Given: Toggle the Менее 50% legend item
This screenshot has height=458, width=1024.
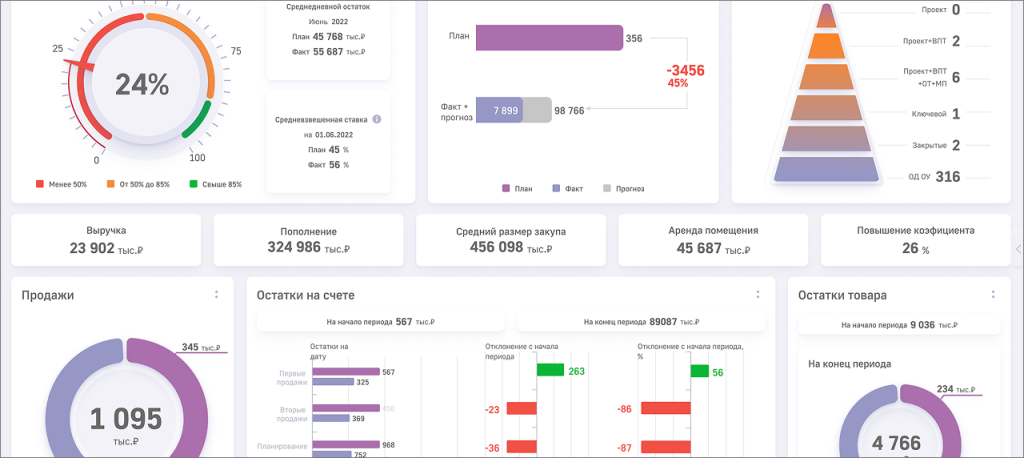Looking at the screenshot, I should pyautogui.click(x=62, y=184).
